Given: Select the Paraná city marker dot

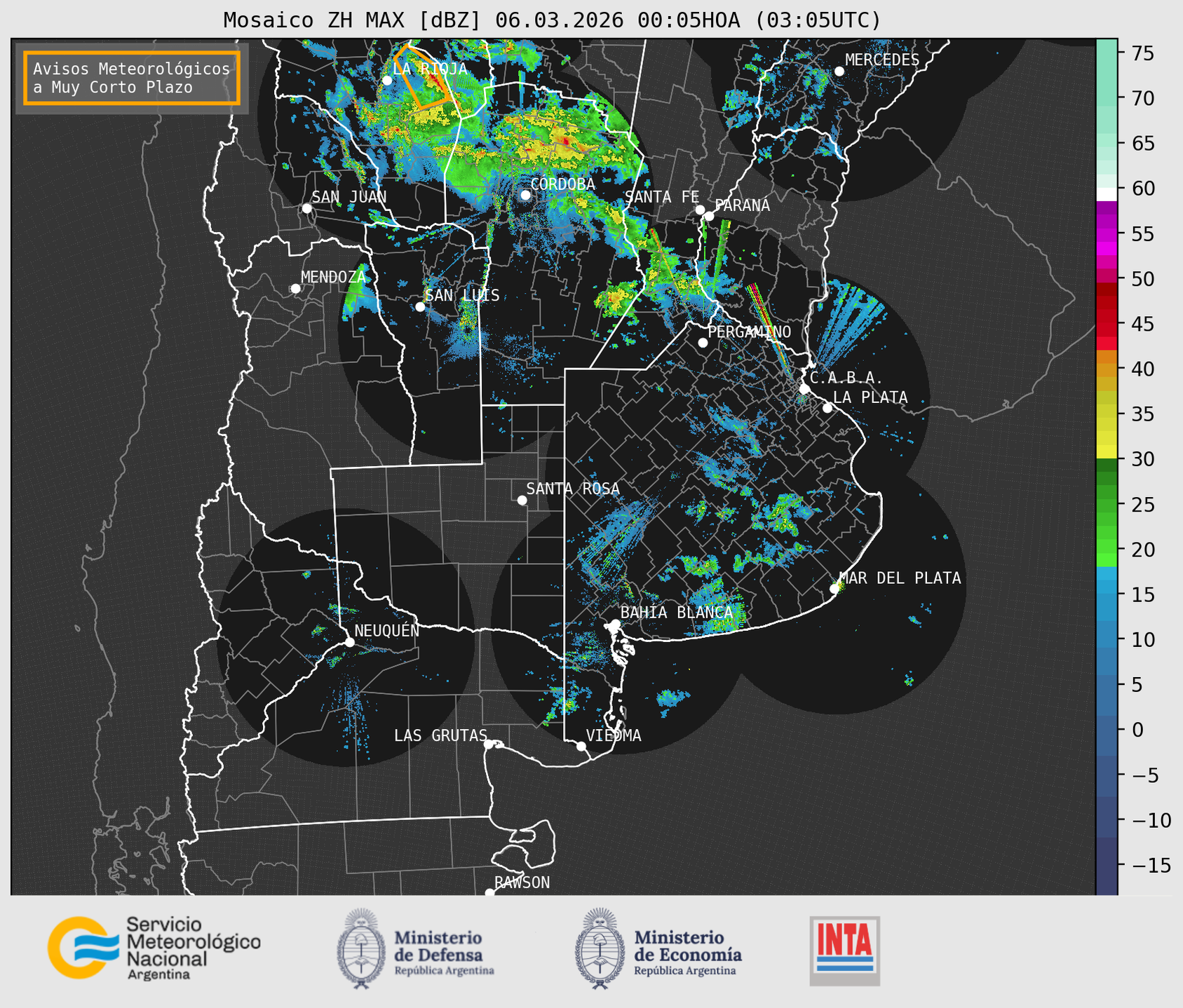Looking at the screenshot, I should click(709, 216).
